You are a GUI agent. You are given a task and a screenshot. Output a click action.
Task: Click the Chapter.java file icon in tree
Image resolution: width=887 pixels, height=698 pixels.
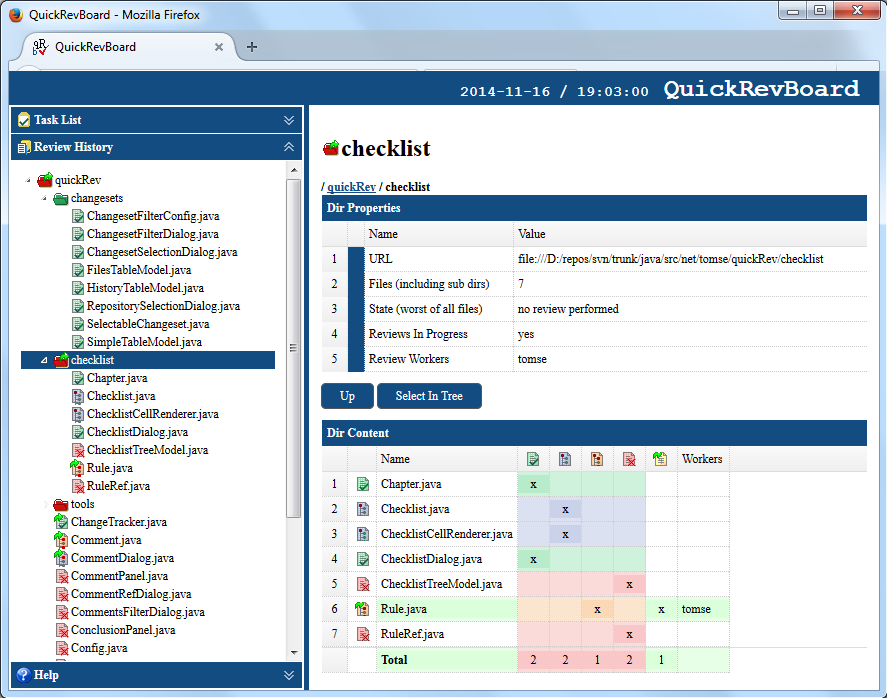click(78, 378)
